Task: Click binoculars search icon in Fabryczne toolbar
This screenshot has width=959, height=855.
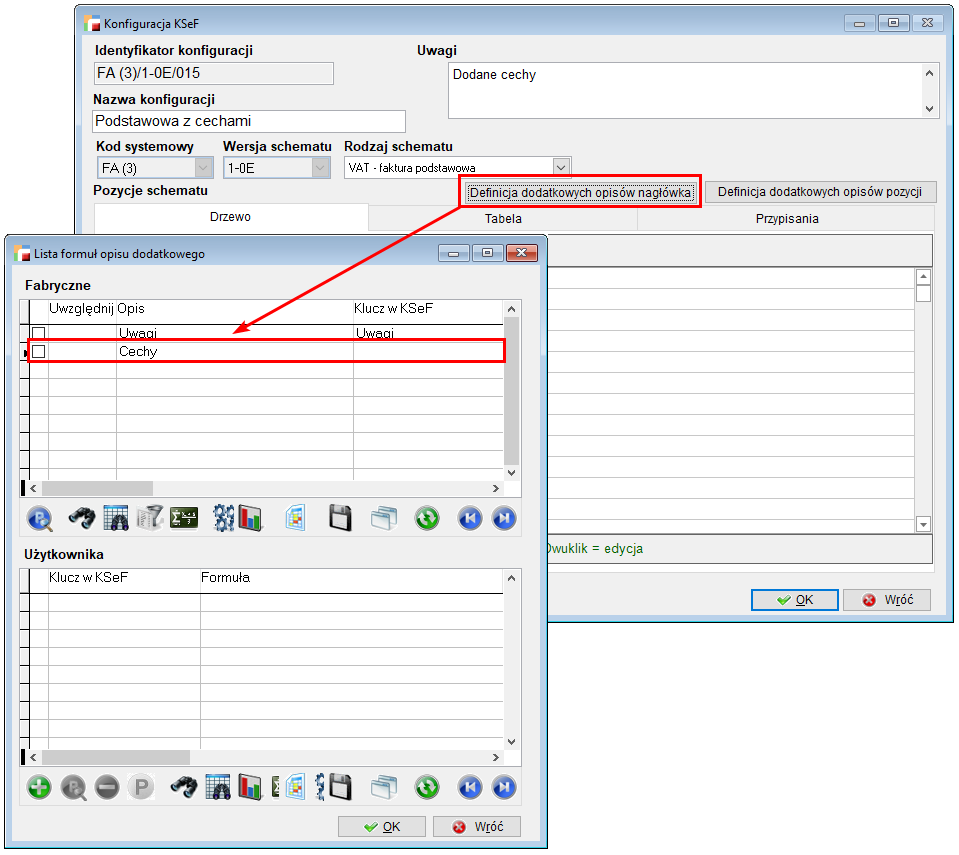Action: 81,517
